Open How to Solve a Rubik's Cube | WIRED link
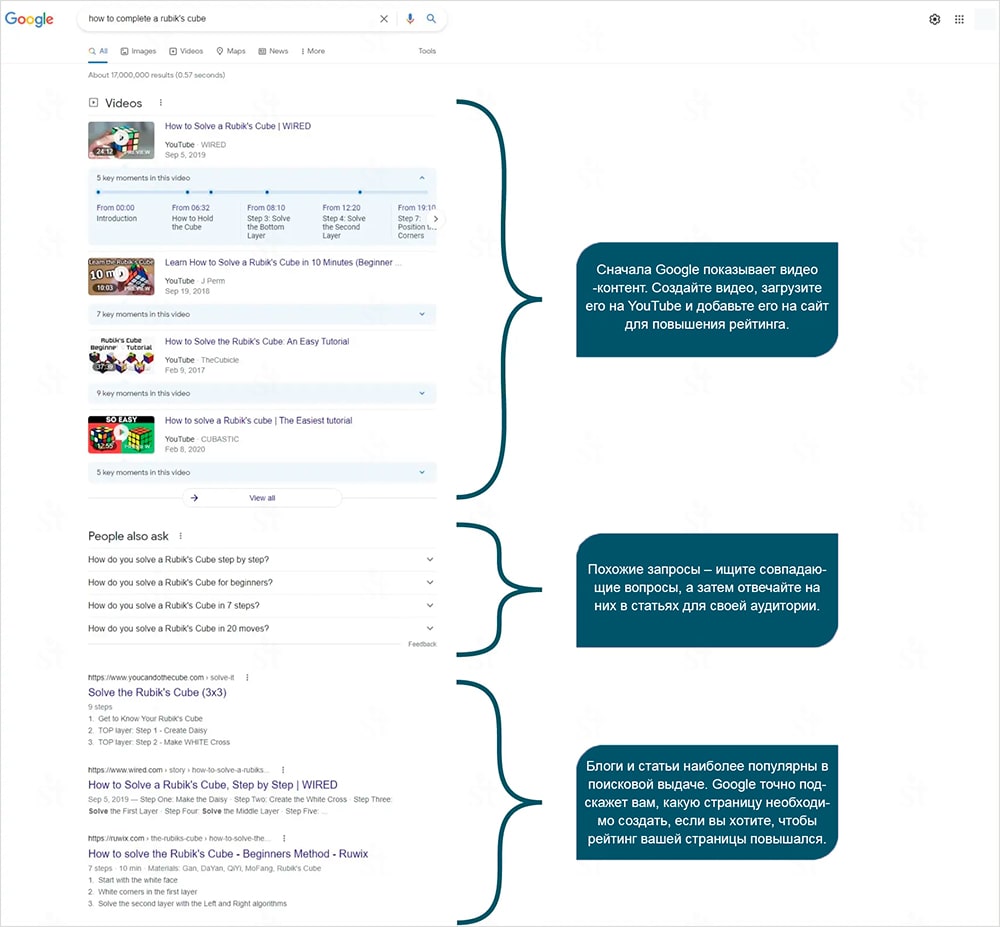 coord(238,126)
